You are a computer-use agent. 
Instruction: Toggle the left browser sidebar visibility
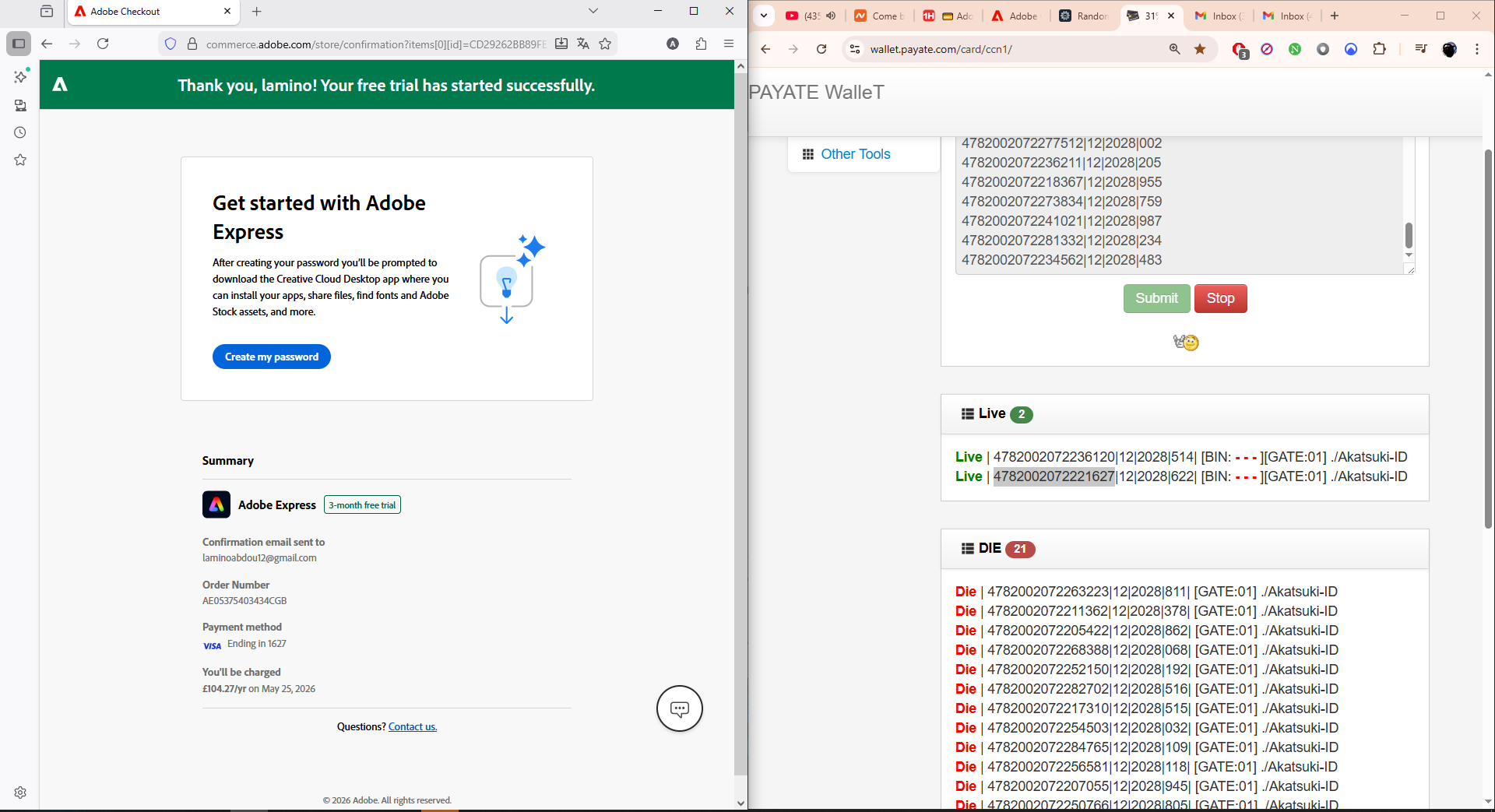click(x=19, y=44)
